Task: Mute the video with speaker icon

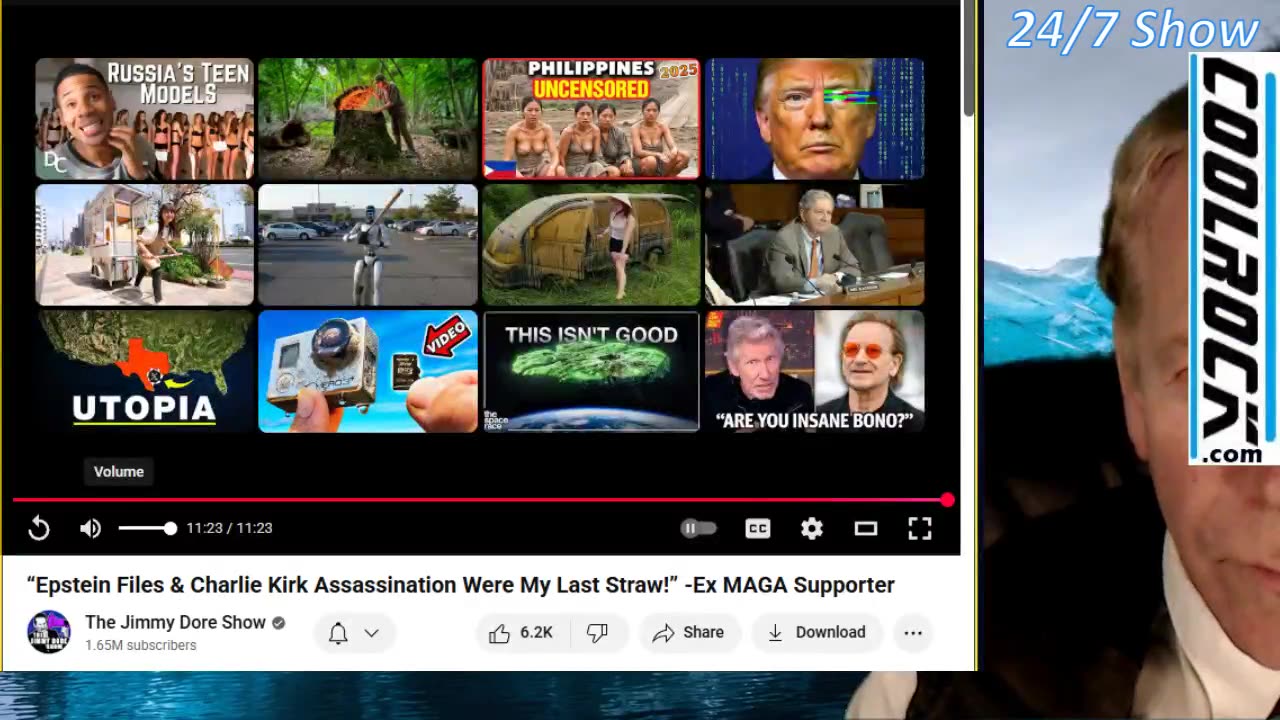Action: coord(90,528)
